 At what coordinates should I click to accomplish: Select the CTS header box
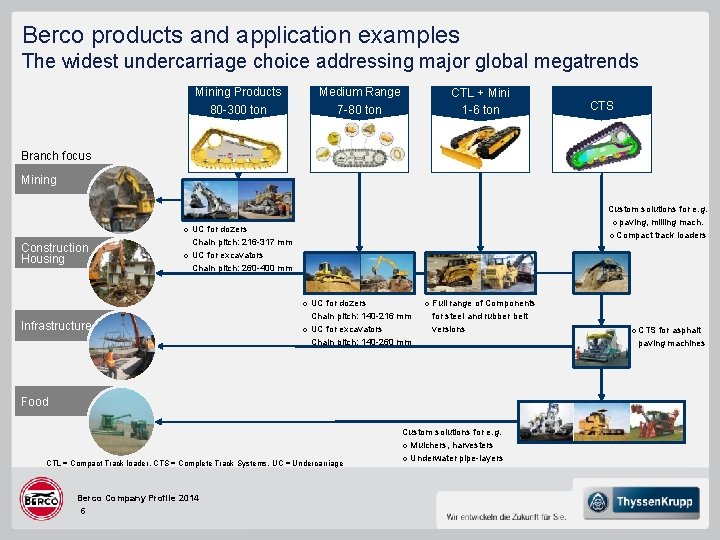tap(602, 102)
